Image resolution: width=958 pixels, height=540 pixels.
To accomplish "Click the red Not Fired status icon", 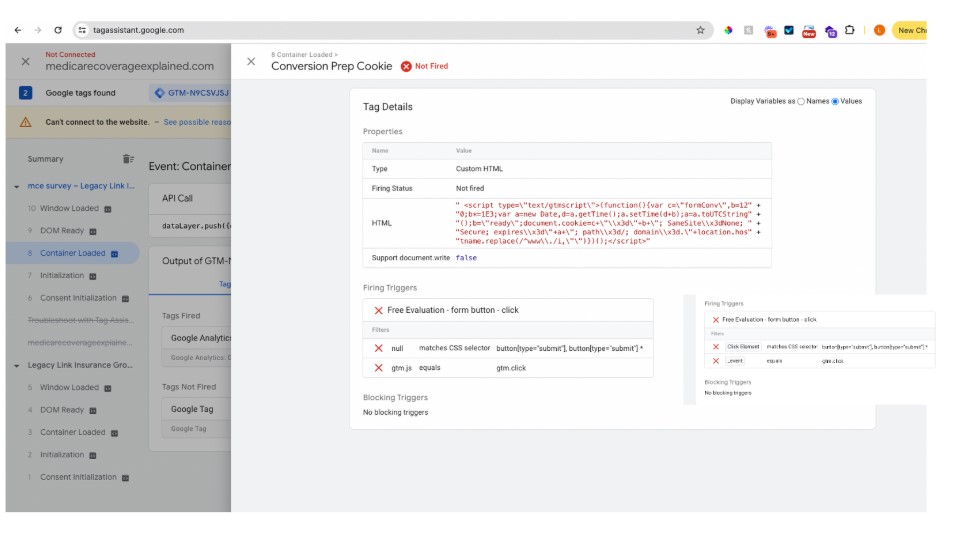I will tap(406, 67).
